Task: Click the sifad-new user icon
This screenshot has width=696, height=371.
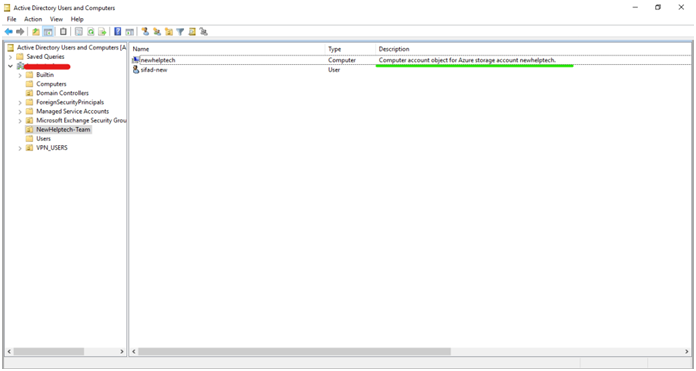Action: pos(136,70)
